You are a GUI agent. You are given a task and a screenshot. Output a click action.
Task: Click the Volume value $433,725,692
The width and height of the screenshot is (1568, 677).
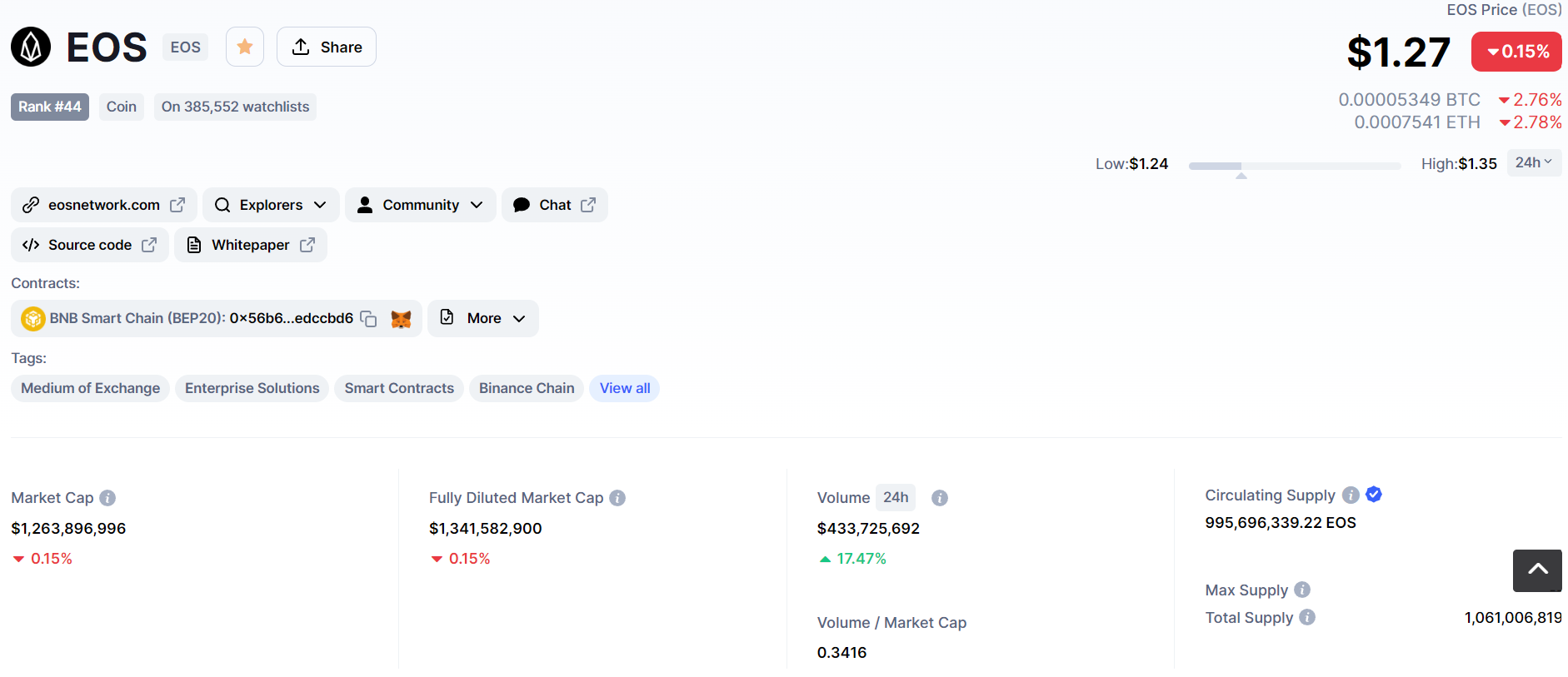868,529
